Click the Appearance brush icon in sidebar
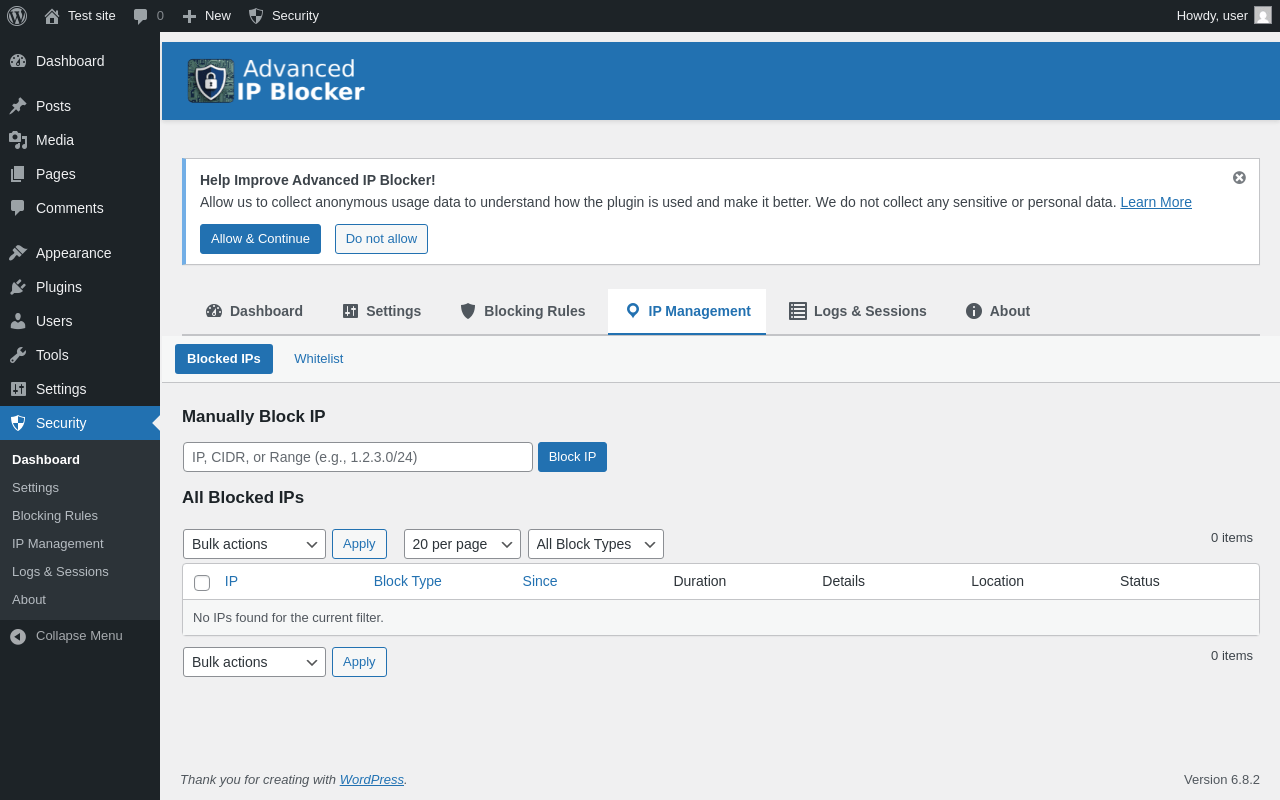 pyautogui.click(x=18, y=253)
